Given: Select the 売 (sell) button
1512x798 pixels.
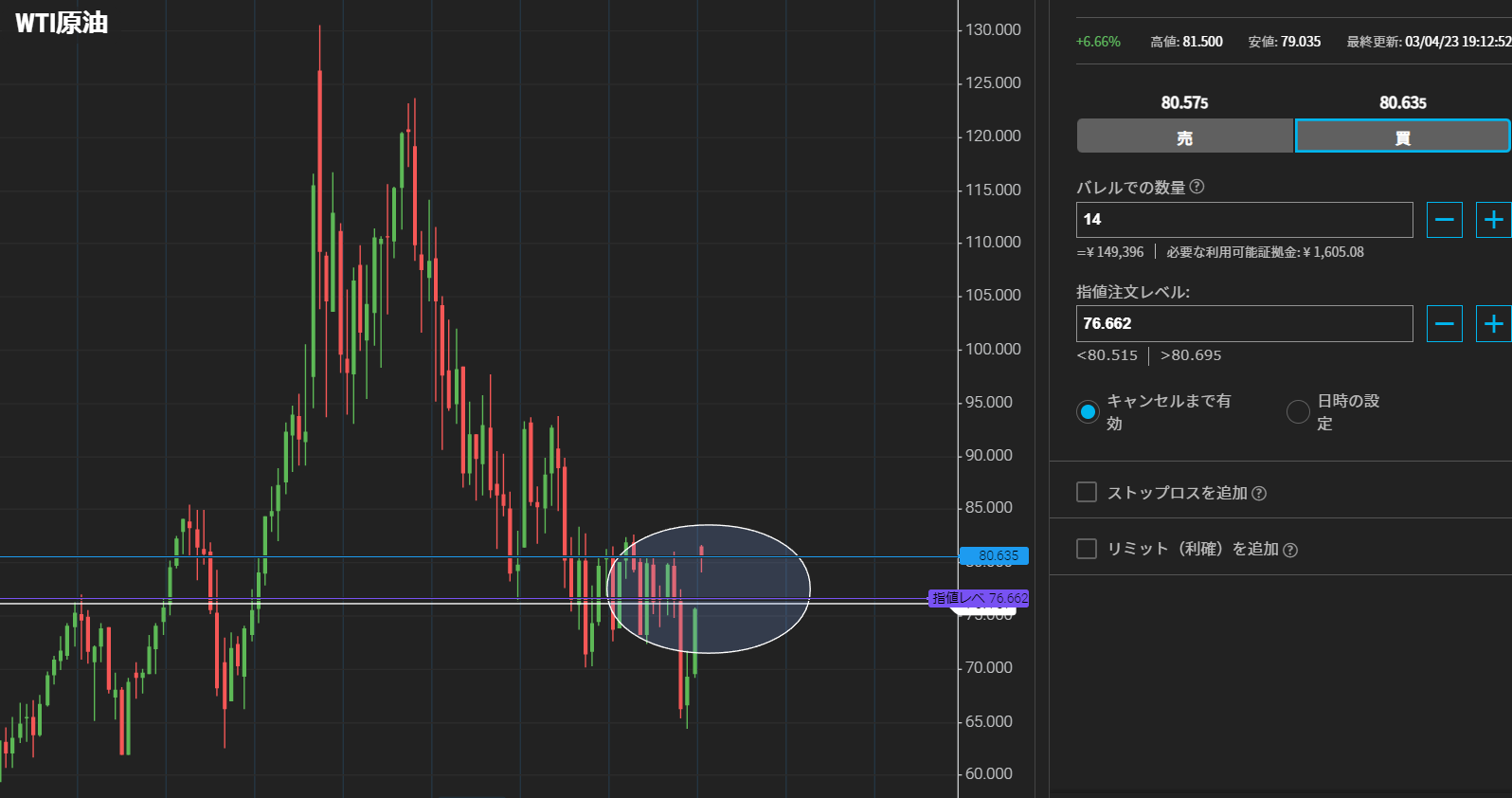Looking at the screenshot, I should pos(1184,136).
